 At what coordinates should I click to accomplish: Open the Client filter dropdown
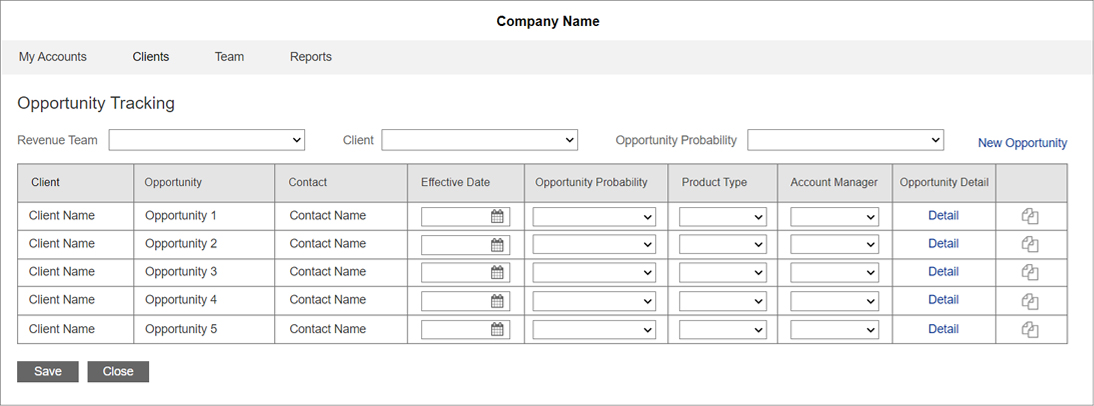pos(479,140)
